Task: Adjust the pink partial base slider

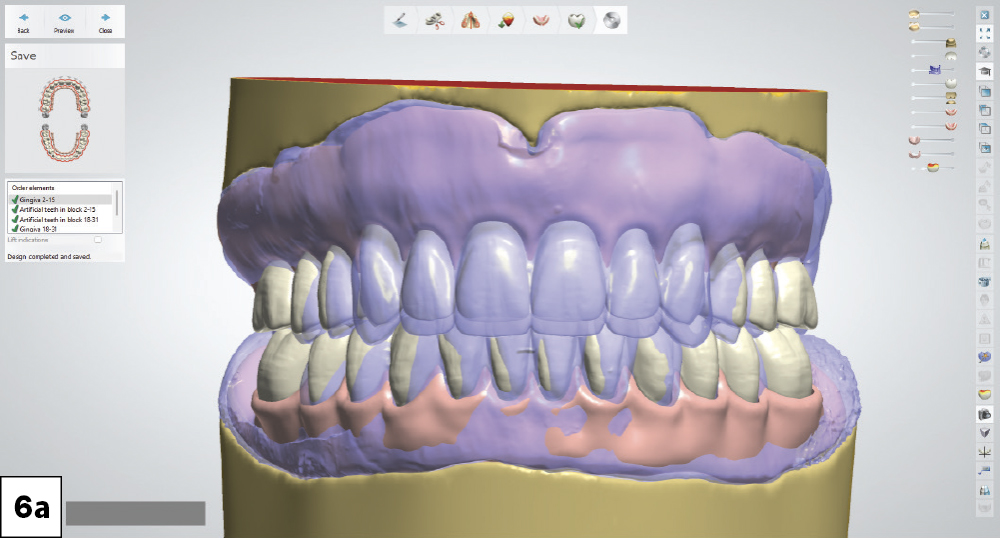Action: tap(931, 154)
